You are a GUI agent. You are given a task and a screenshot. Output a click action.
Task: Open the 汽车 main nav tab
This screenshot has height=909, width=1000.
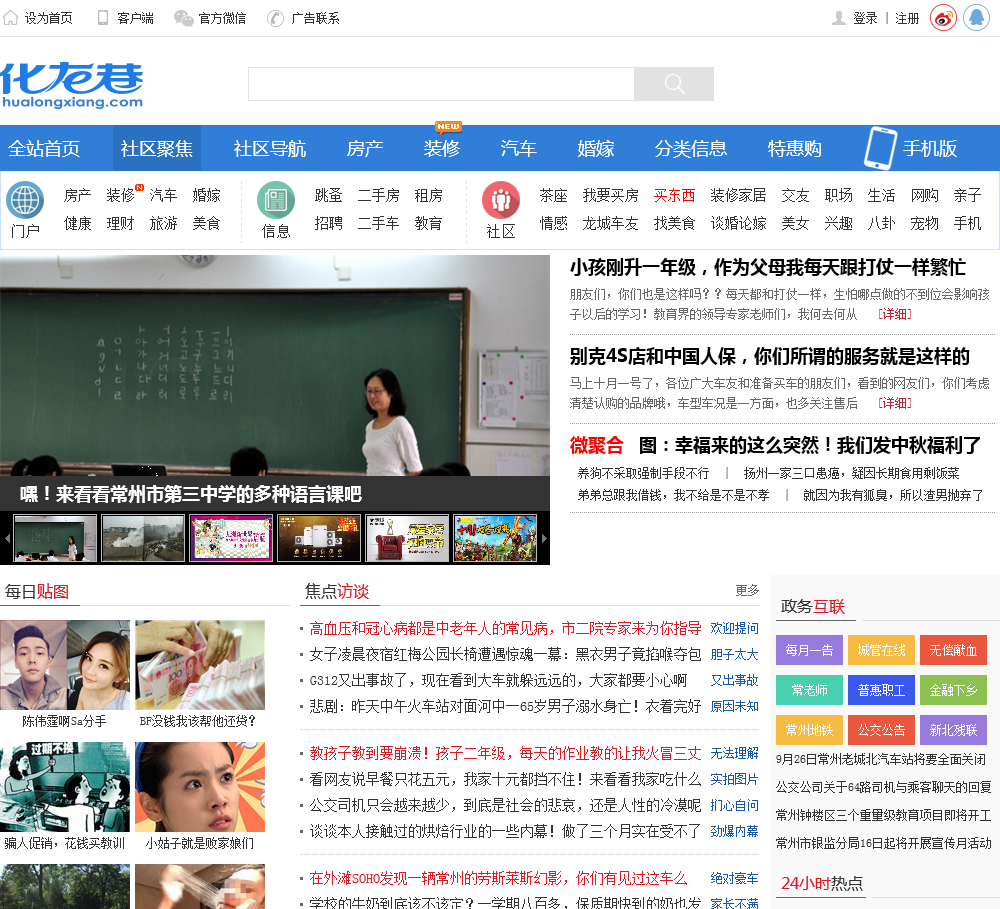(x=518, y=149)
